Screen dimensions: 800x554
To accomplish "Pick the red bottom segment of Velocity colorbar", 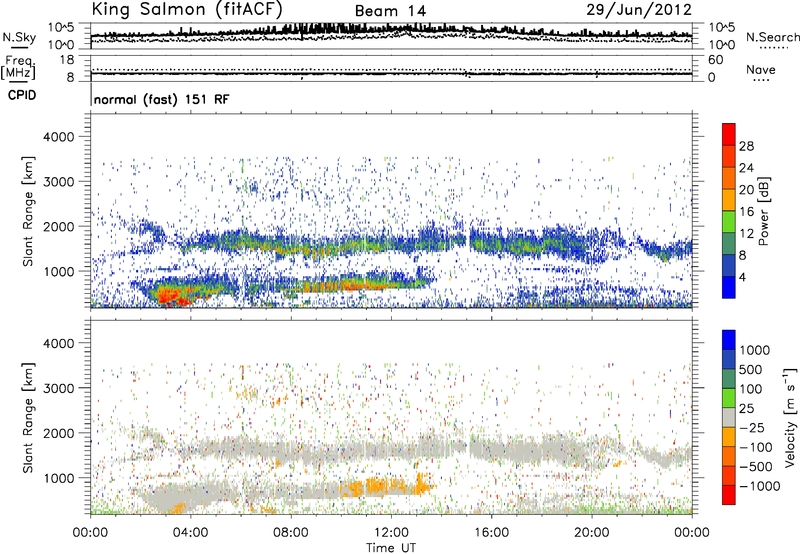I will click(729, 495).
